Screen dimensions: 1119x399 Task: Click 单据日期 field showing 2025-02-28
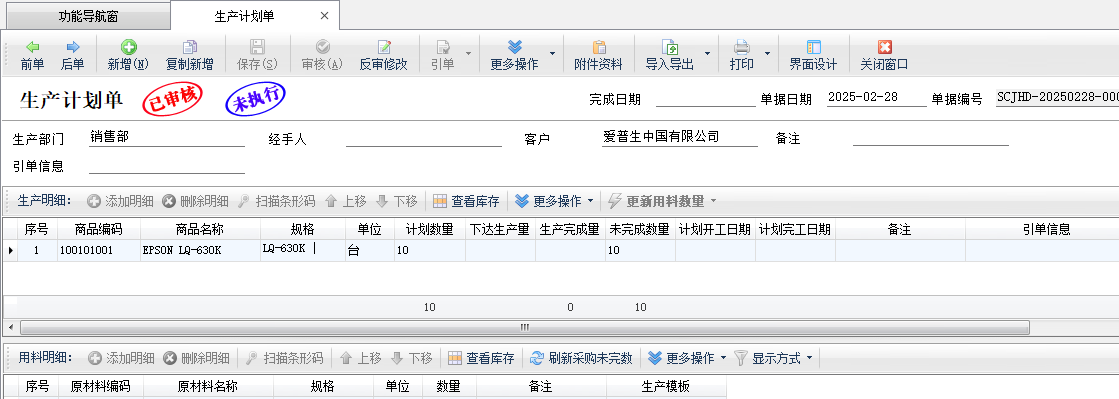click(x=876, y=98)
